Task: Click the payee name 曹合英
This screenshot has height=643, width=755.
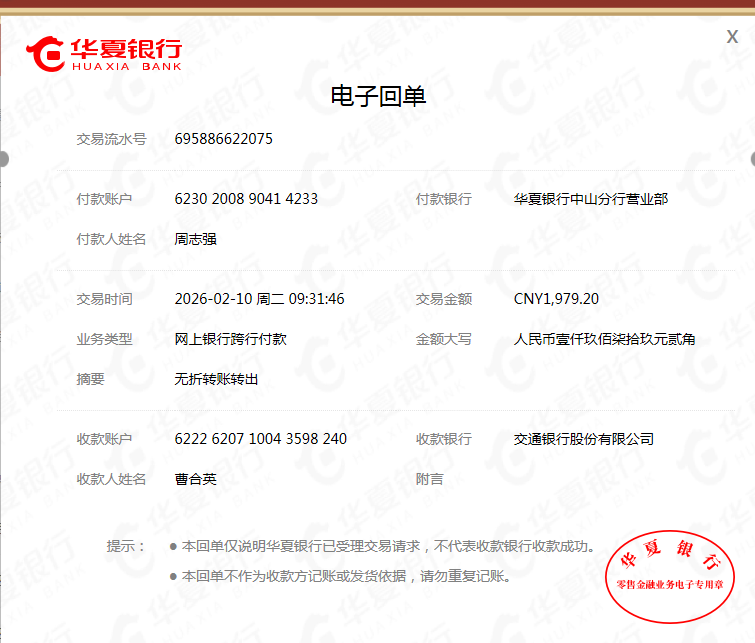Action: click(x=195, y=479)
